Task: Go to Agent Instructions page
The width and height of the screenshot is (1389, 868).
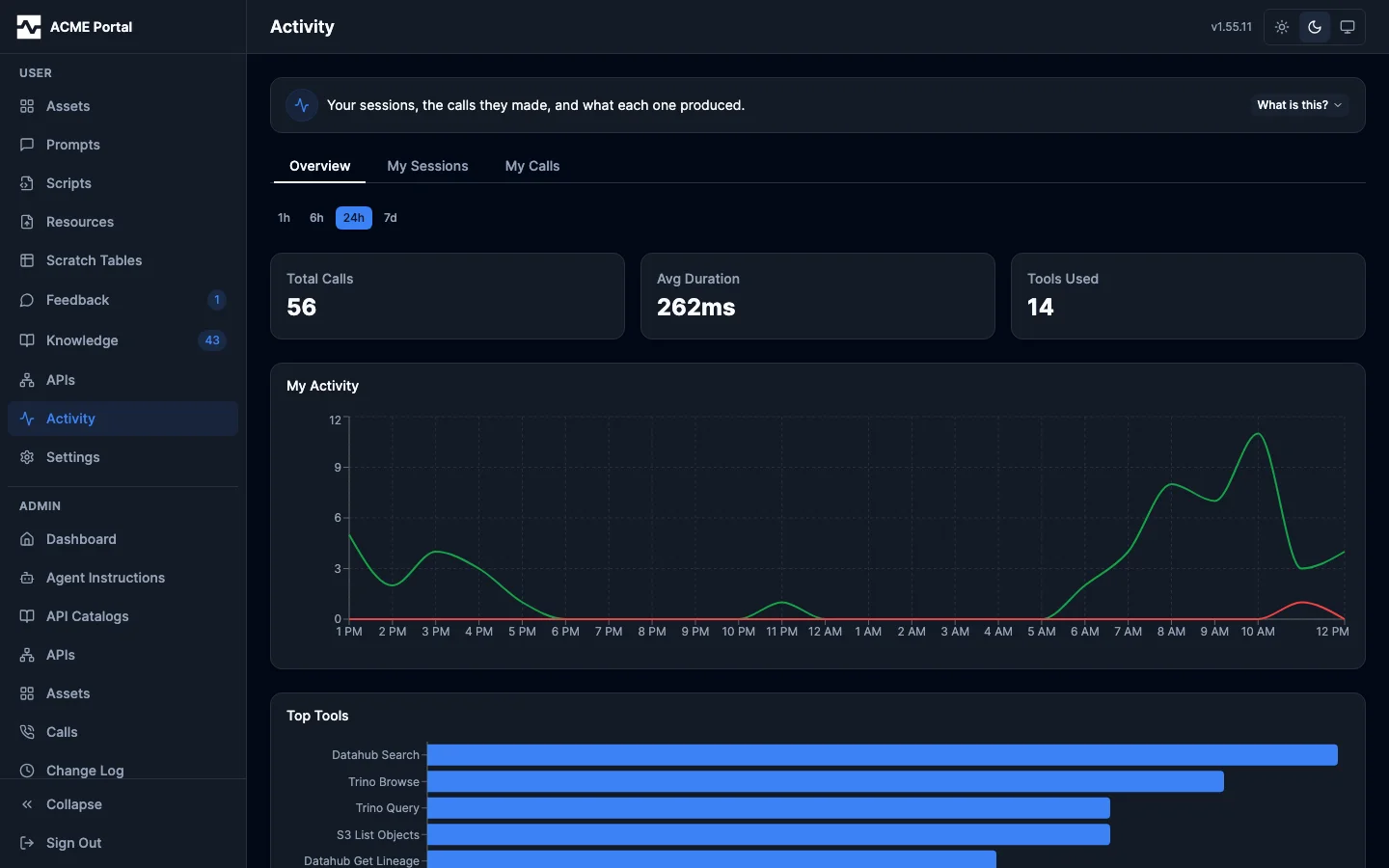Action: [x=123, y=578]
